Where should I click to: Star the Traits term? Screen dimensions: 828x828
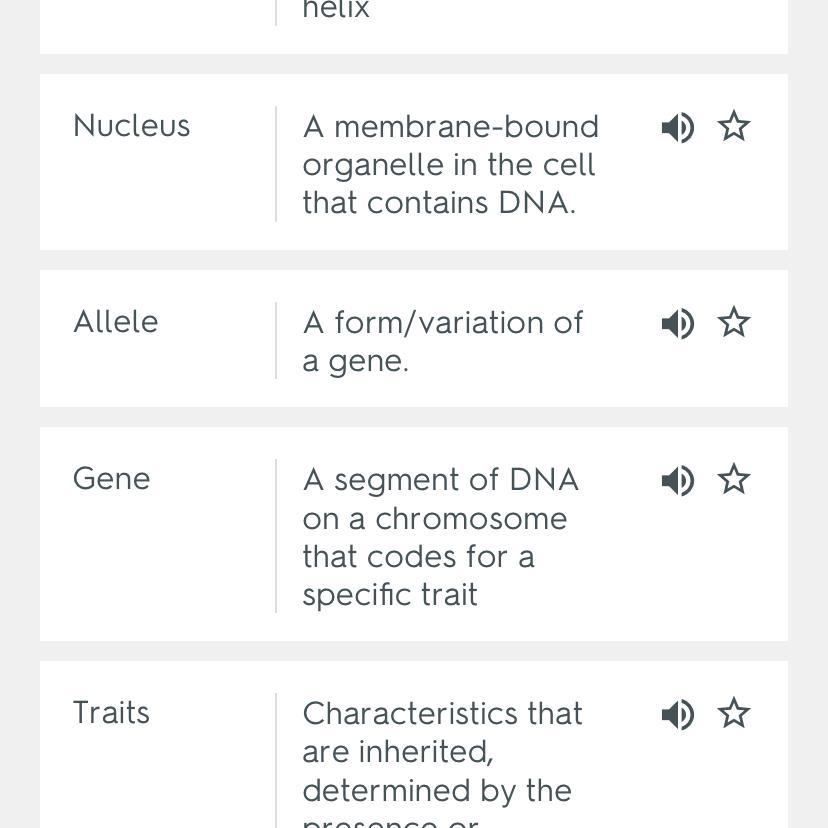click(x=734, y=714)
